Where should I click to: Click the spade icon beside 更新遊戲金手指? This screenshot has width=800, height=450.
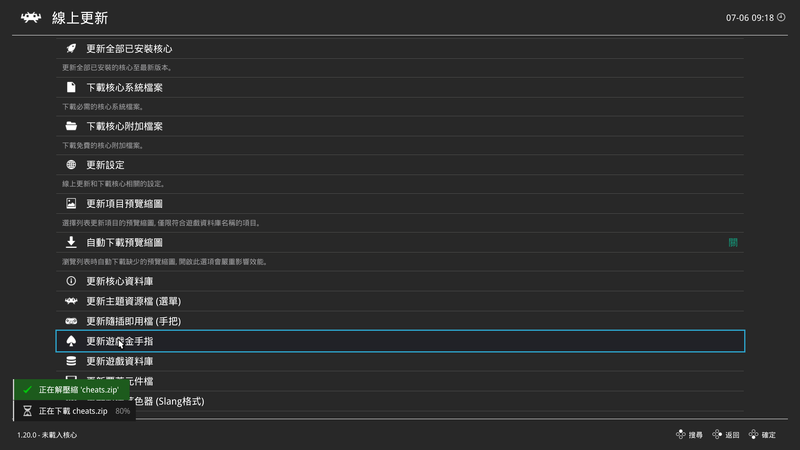(x=71, y=341)
